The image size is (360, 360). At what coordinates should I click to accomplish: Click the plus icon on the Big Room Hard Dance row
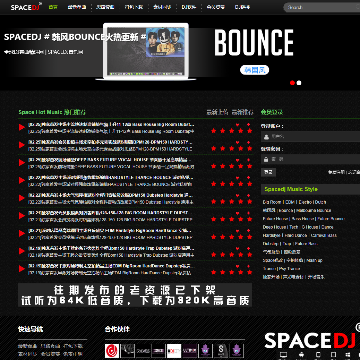(x=248, y=266)
